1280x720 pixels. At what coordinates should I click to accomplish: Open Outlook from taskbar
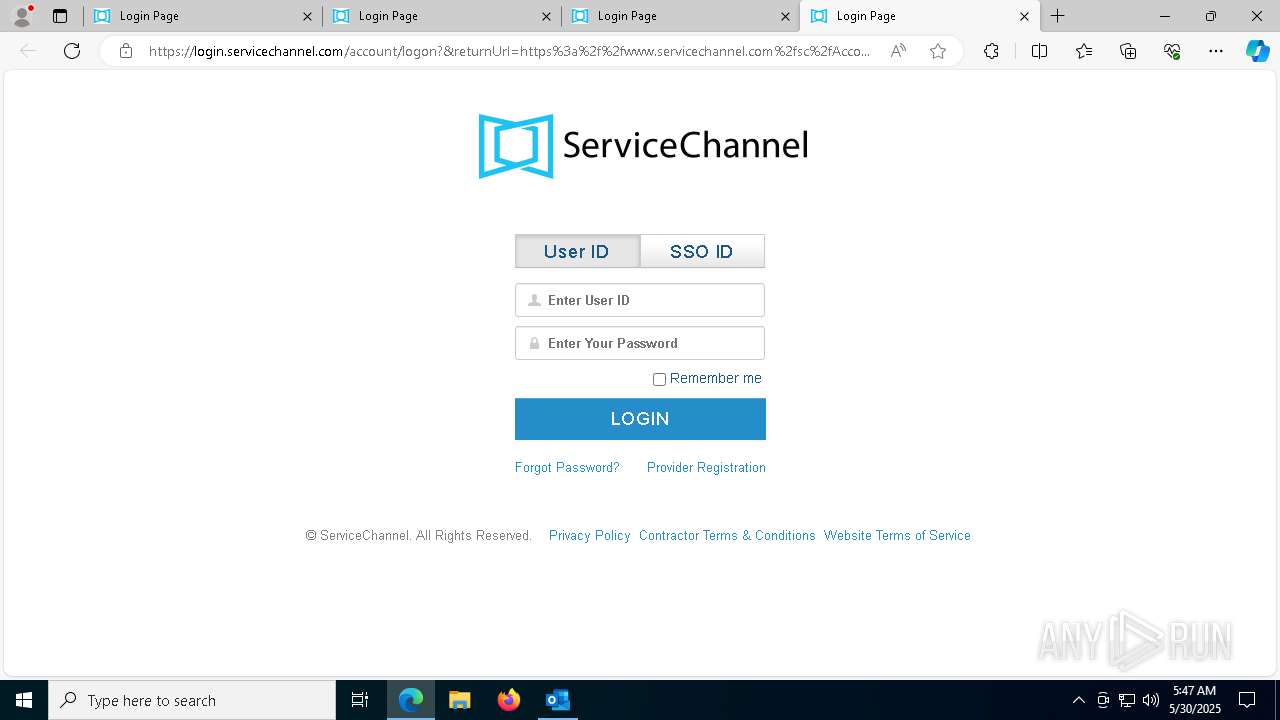tap(558, 700)
